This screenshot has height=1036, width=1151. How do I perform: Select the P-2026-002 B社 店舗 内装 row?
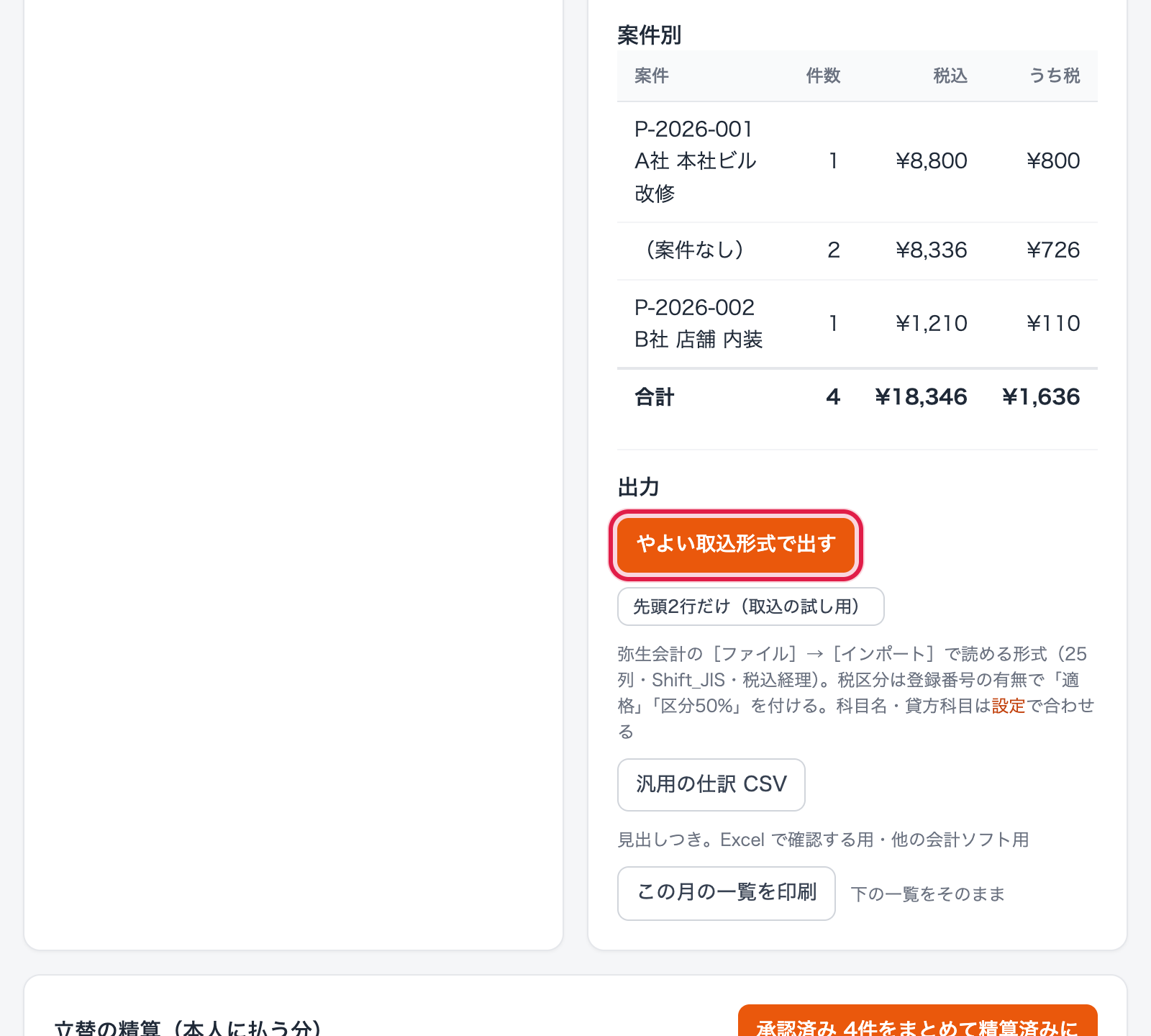click(x=857, y=324)
